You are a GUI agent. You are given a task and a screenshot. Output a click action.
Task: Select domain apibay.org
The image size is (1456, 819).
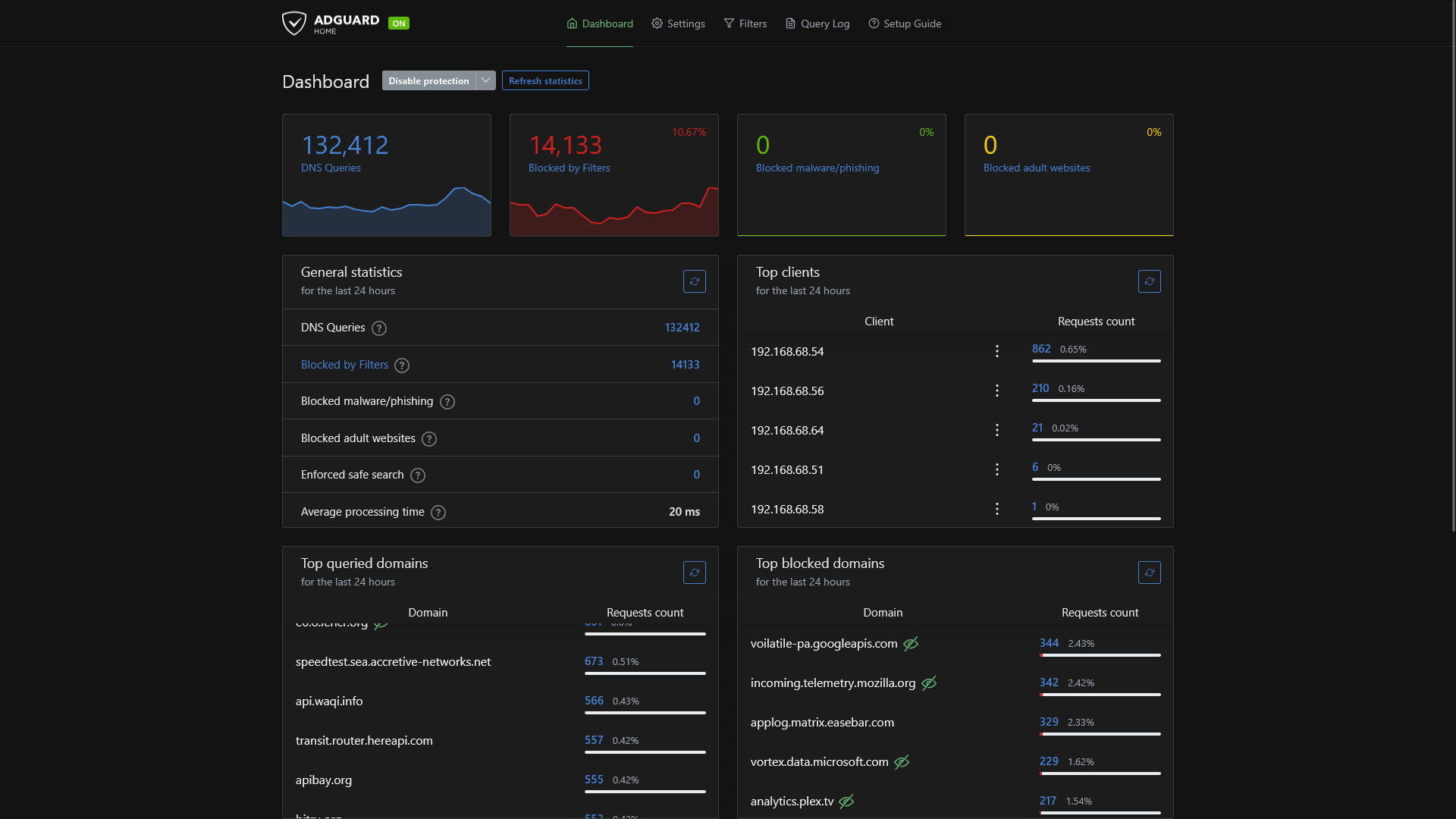click(324, 780)
